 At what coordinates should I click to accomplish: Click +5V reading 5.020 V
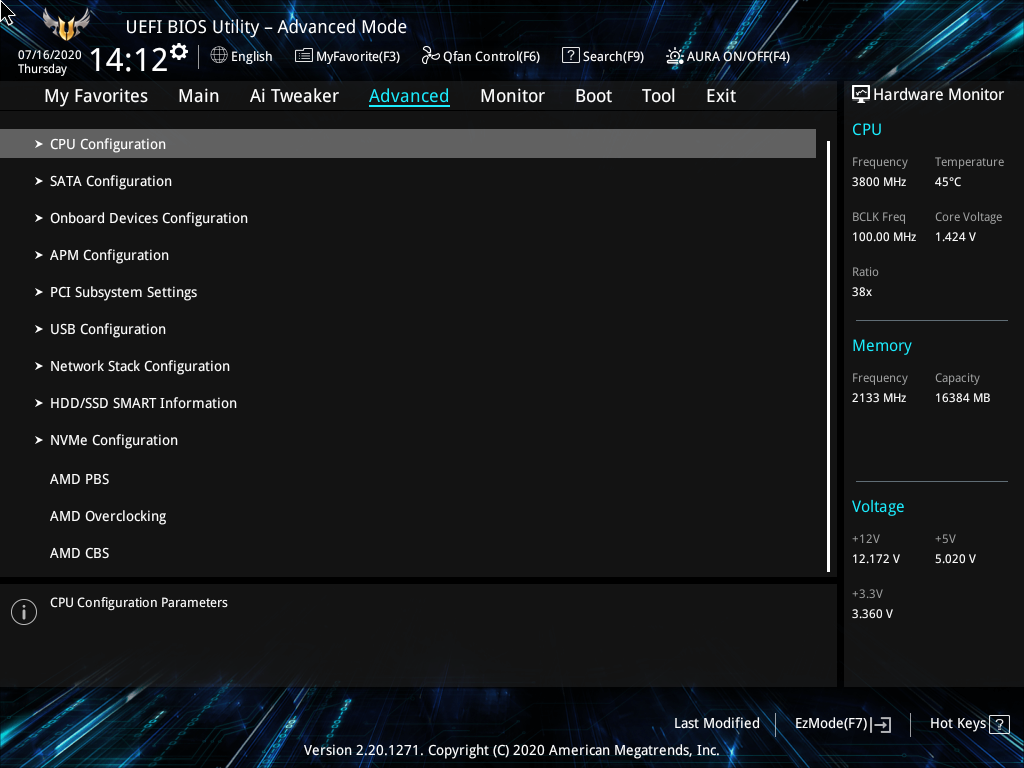click(955, 559)
